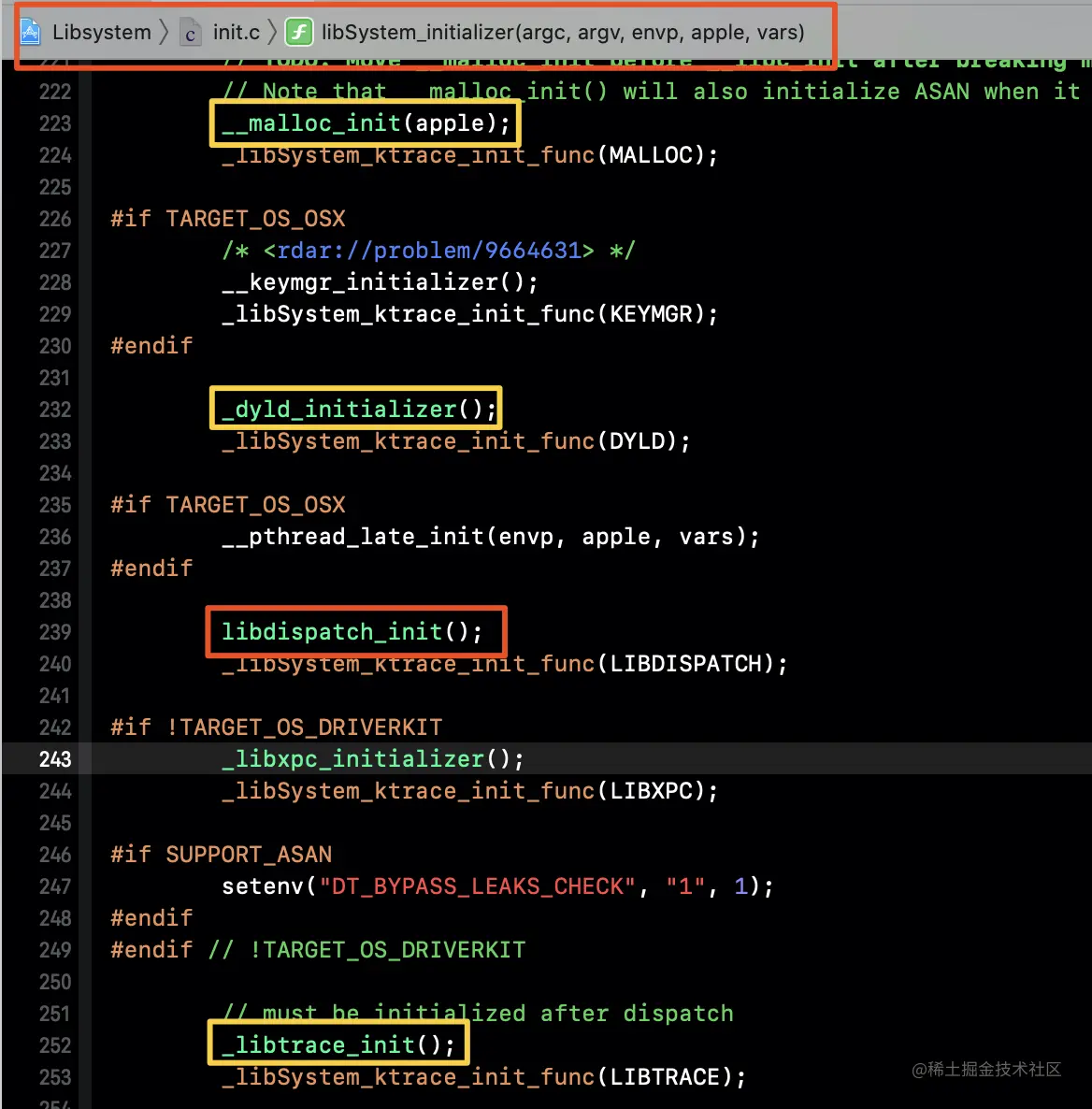
Task: Click _libSystem_ktrace_init_func(MALLOC); line
Action: click(x=470, y=155)
